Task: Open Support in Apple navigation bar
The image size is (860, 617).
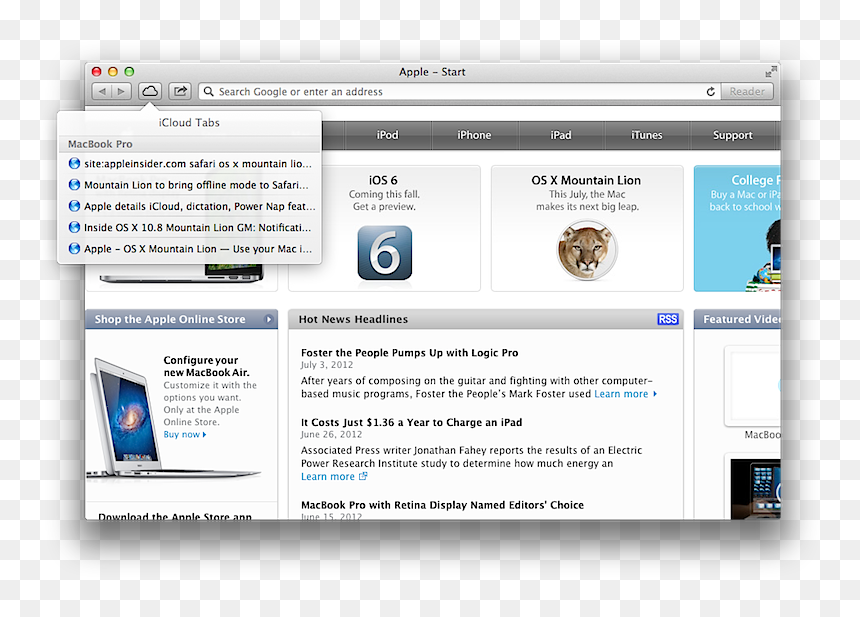Action: (733, 135)
